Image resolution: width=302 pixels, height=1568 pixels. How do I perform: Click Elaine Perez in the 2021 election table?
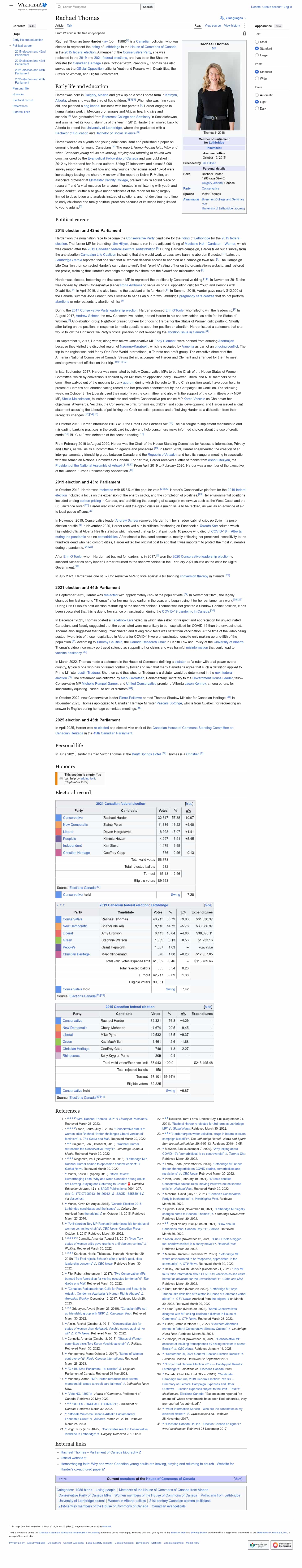(x=113, y=825)
